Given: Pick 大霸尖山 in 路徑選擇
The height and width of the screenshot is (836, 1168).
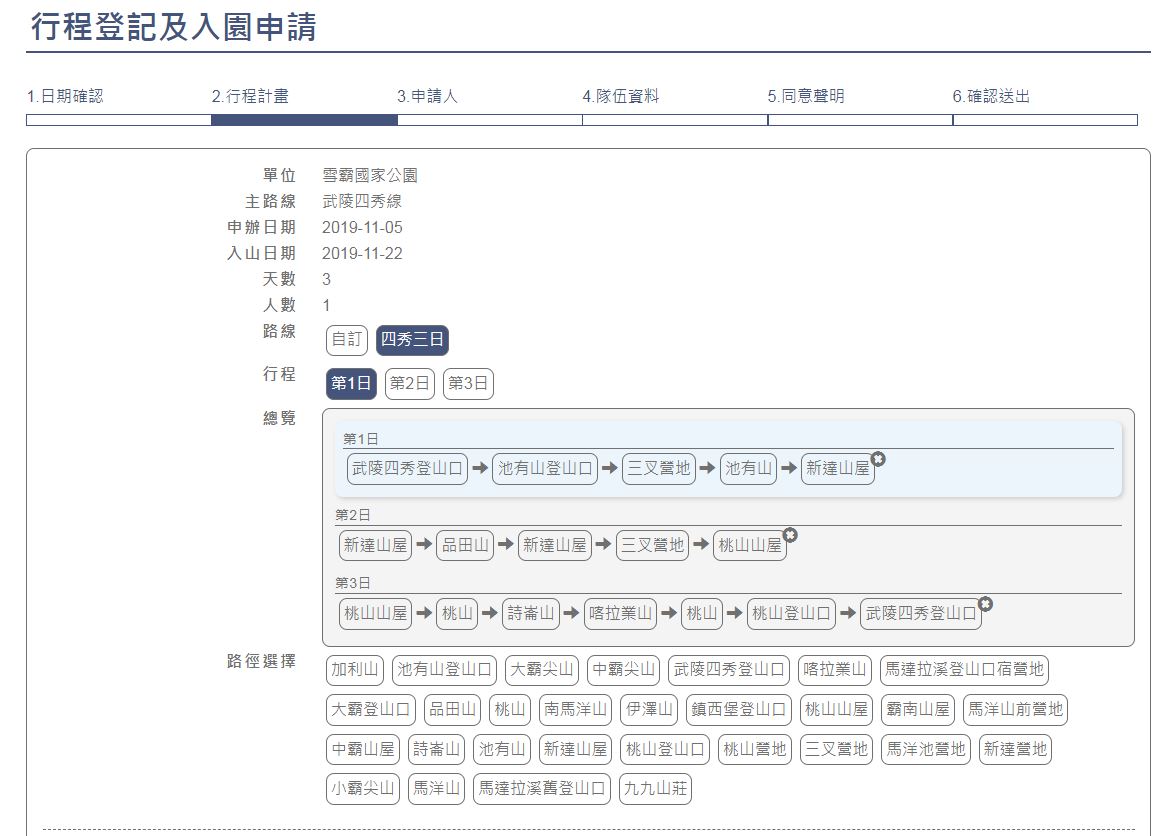Looking at the screenshot, I should coord(542,670).
